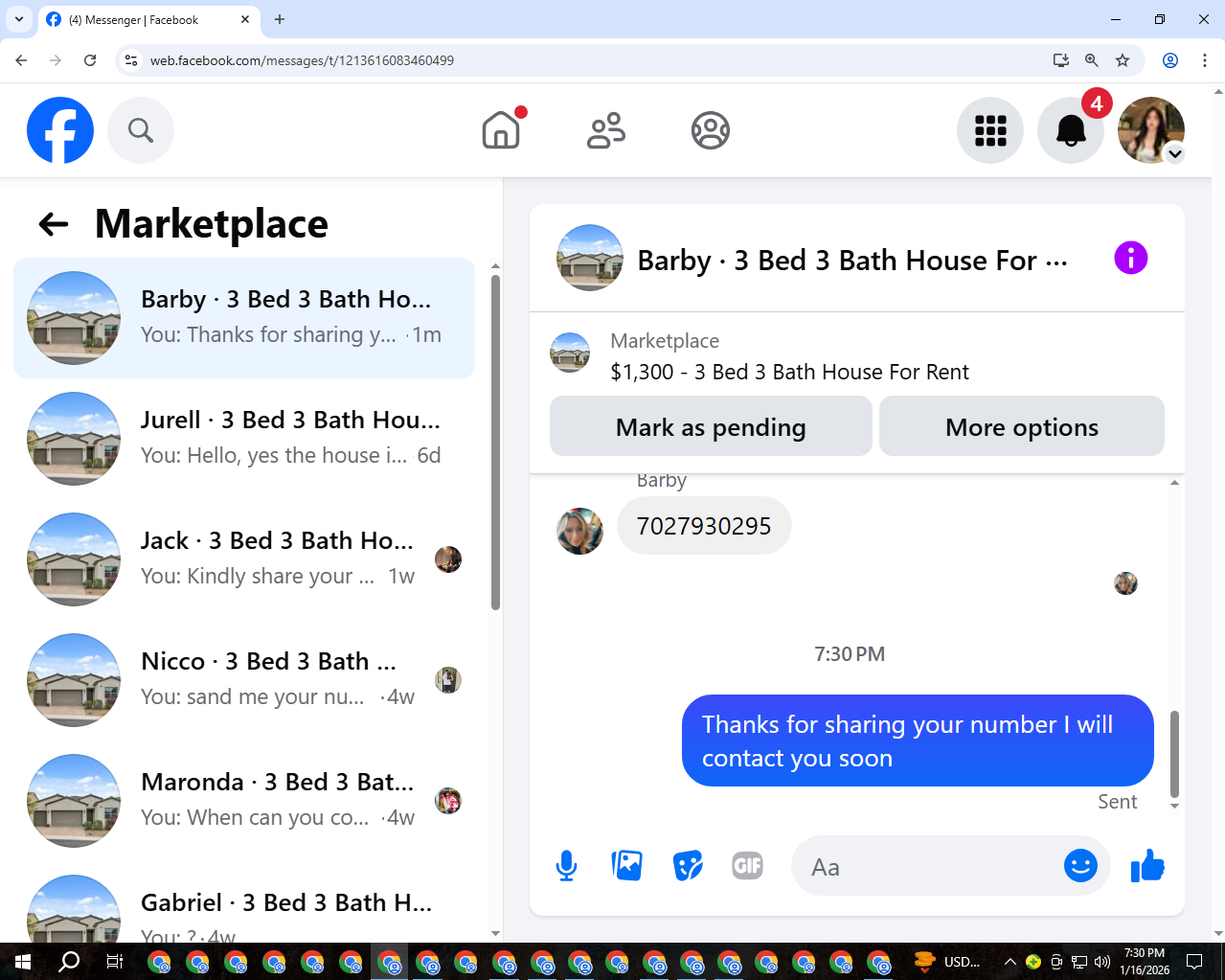This screenshot has height=980, width=1225.
Task: Open the Facebook logo home link
Action: (60, 130)
